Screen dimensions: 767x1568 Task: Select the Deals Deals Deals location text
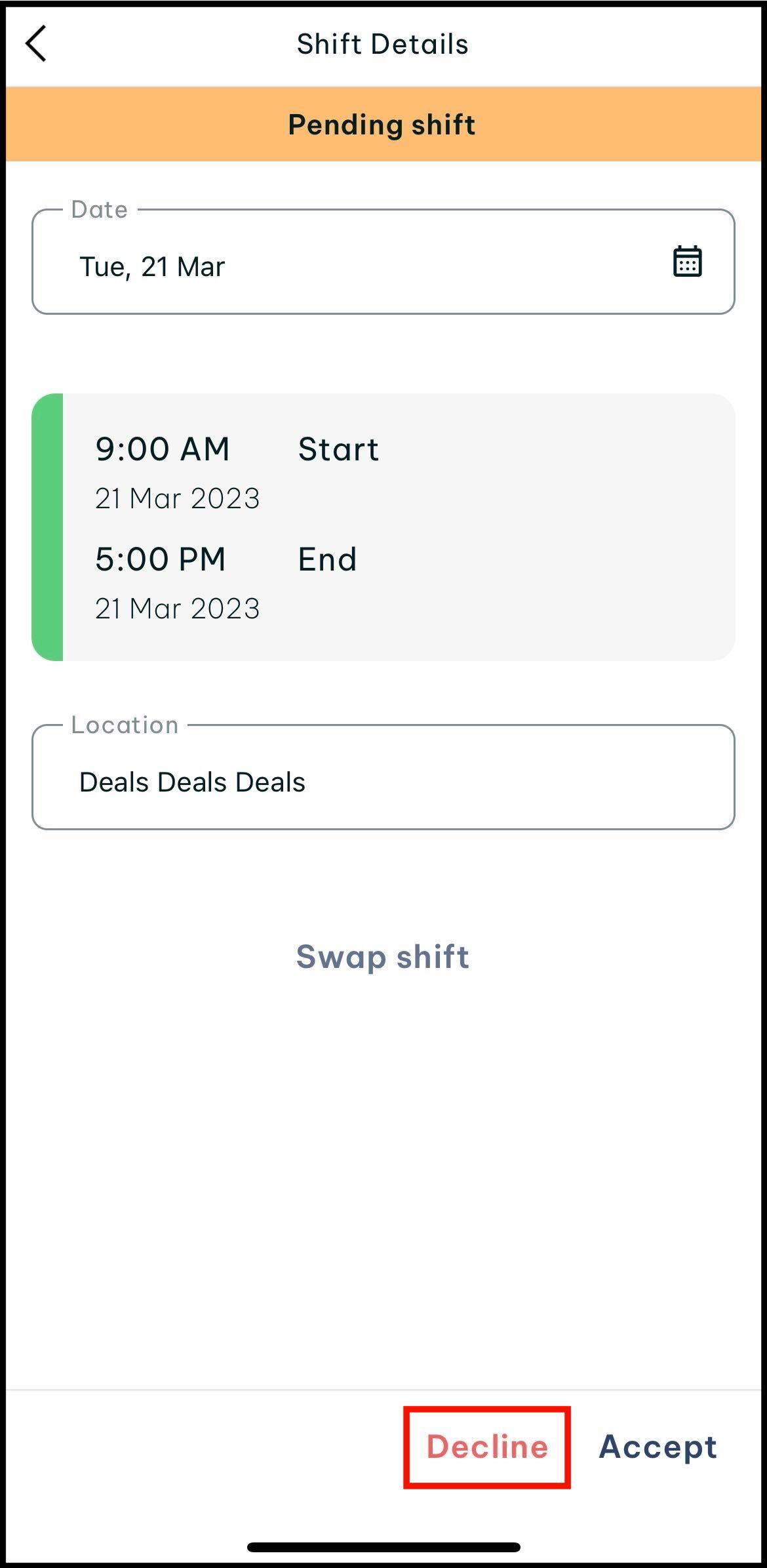192,782
